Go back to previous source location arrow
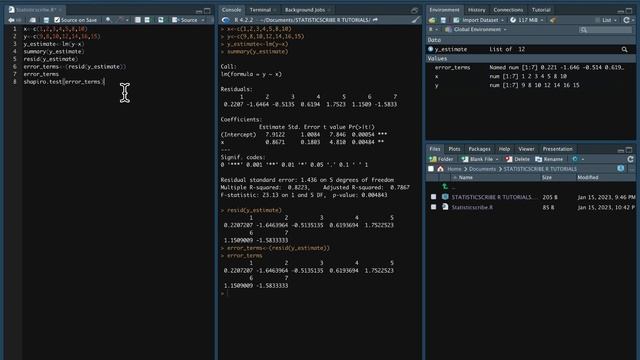 pyautogui.click(x=11, y=20)
